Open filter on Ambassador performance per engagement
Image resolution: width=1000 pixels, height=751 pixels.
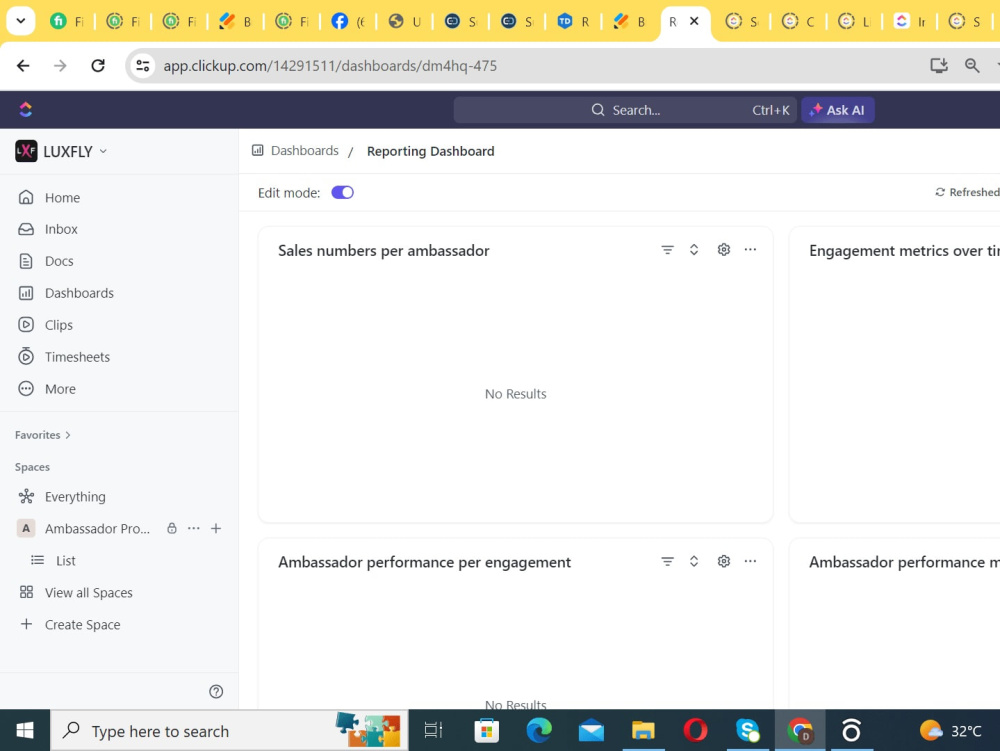pos(667,562)
